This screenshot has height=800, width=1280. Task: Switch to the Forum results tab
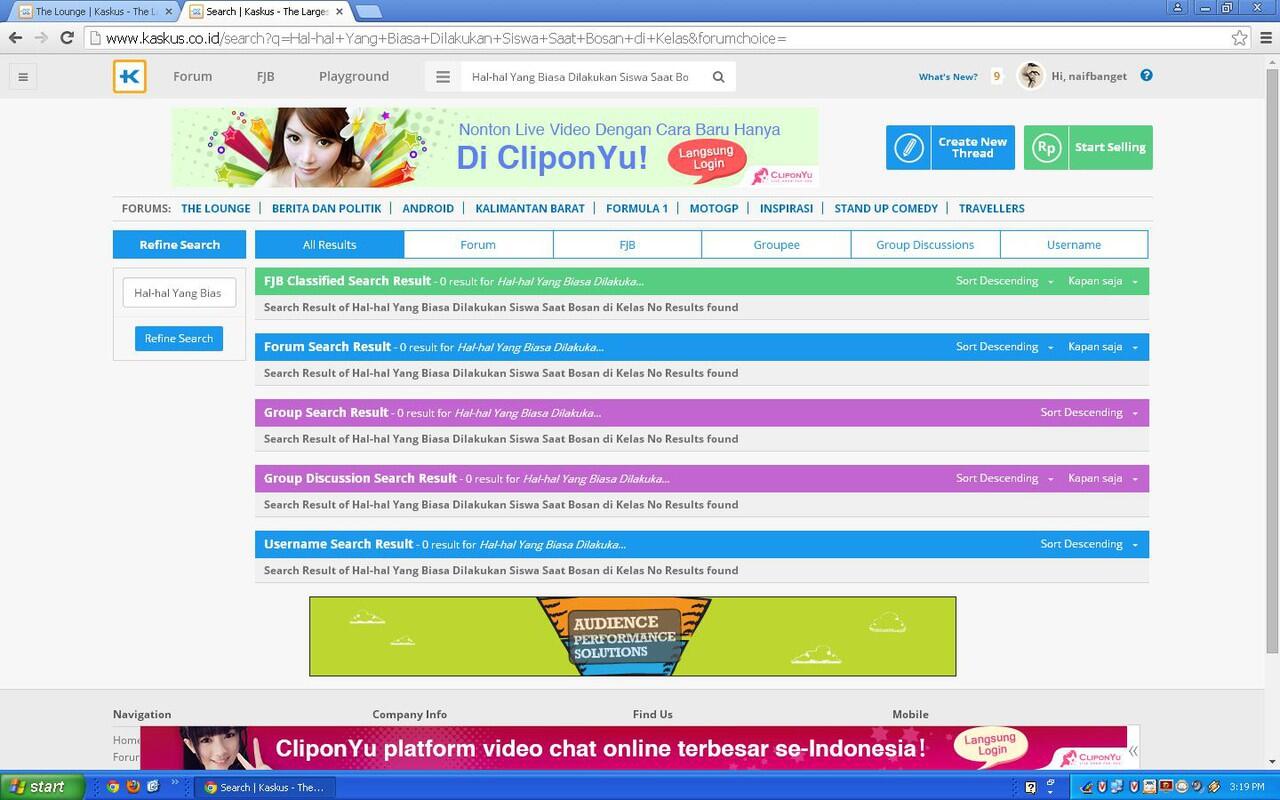pos(478,245)
